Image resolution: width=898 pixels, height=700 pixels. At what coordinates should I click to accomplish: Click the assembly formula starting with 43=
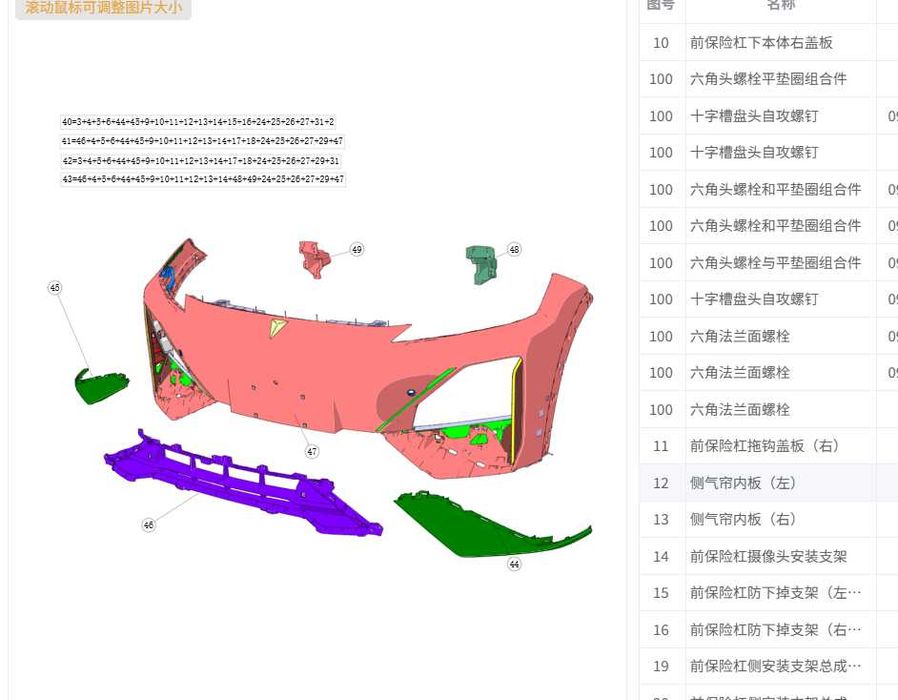(x=203, y=179)
